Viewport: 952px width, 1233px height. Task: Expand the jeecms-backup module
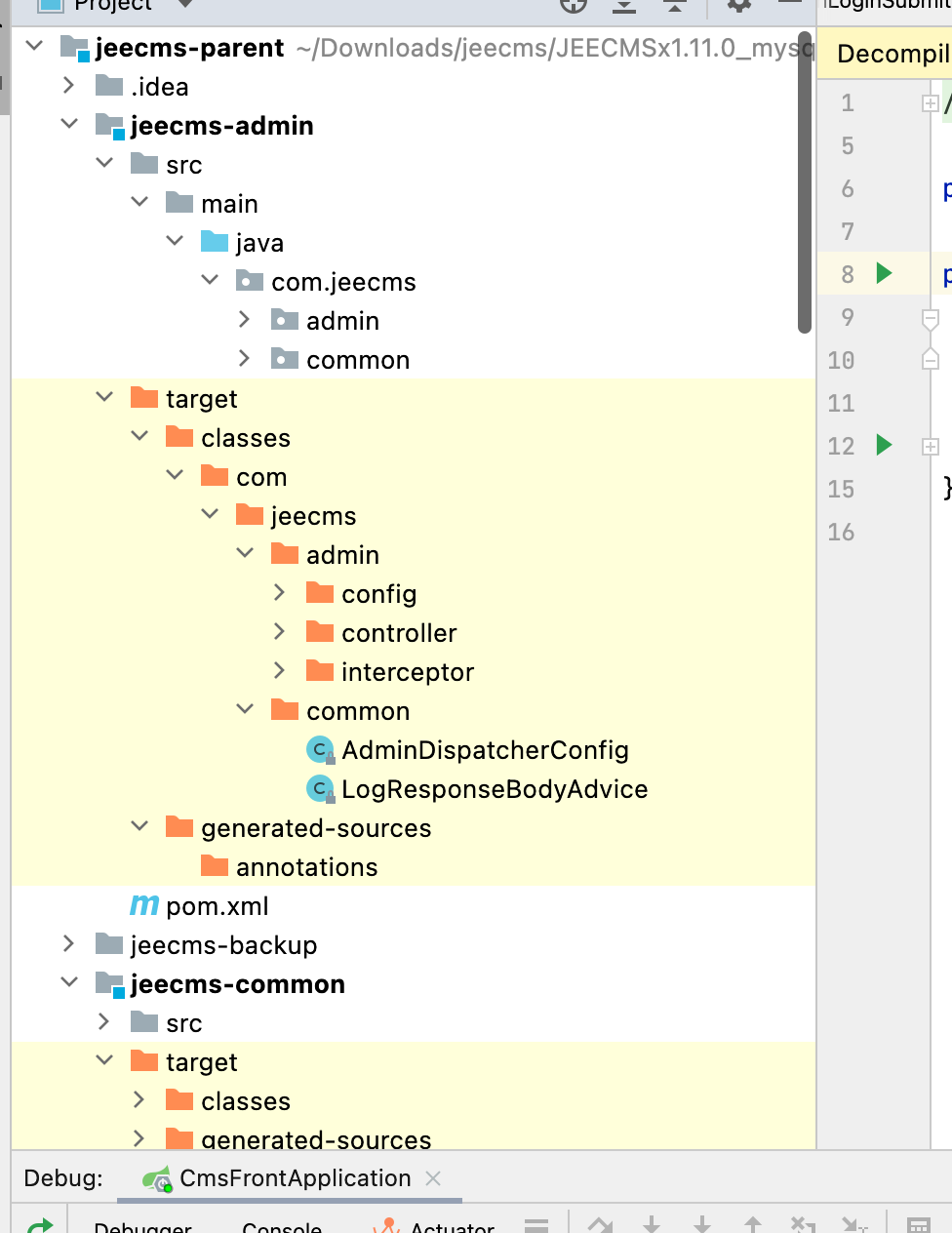pos(68,944)
